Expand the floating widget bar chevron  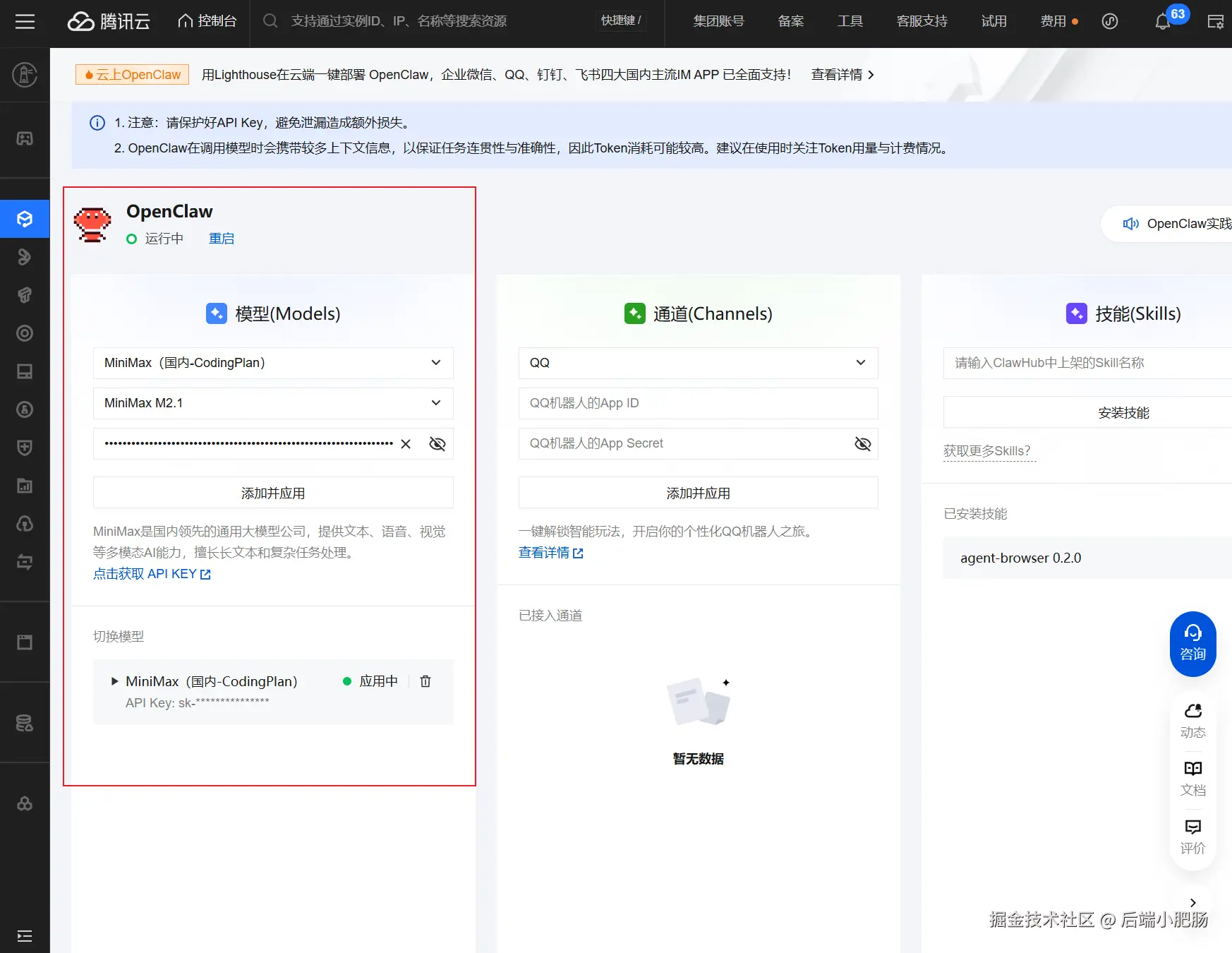(1193, 903)
